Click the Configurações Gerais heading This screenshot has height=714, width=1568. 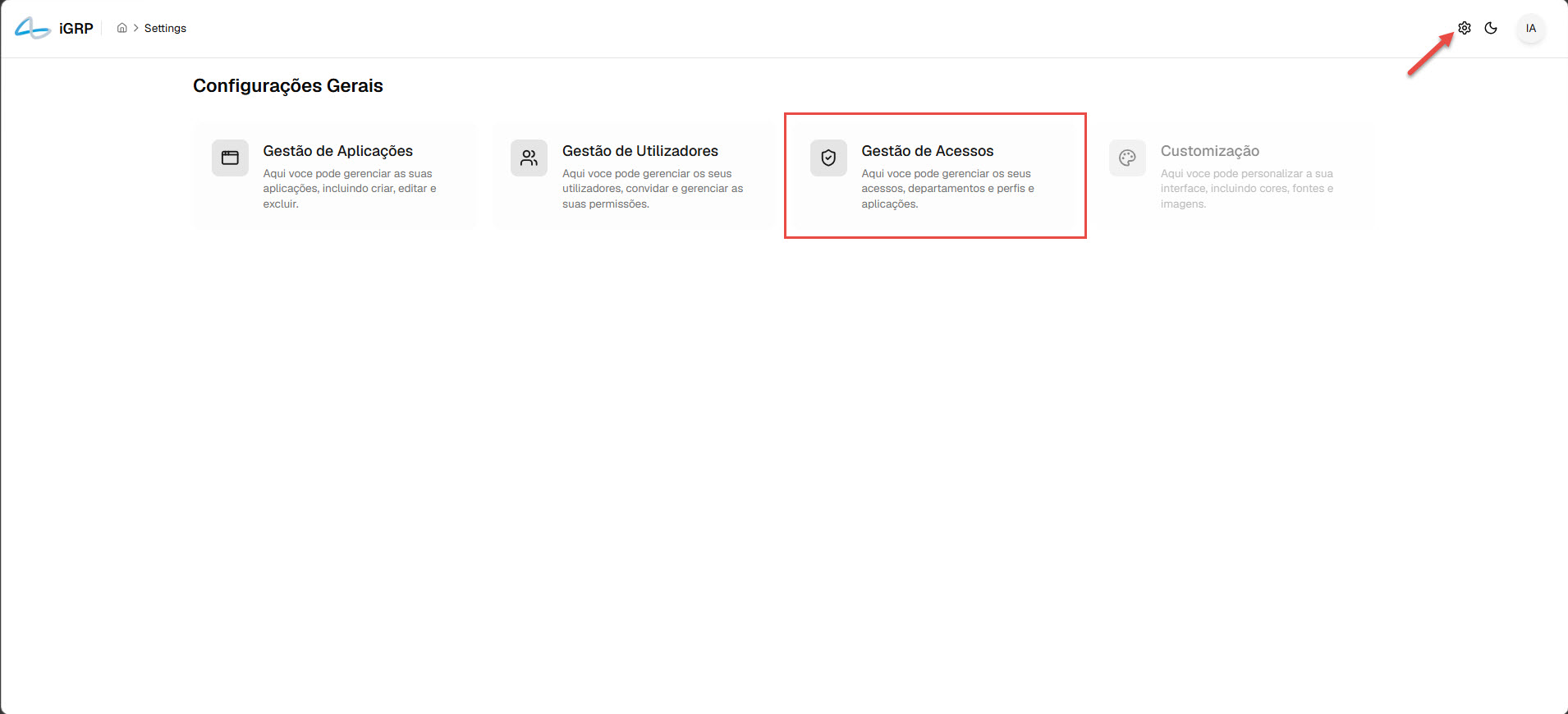[287, 86]
